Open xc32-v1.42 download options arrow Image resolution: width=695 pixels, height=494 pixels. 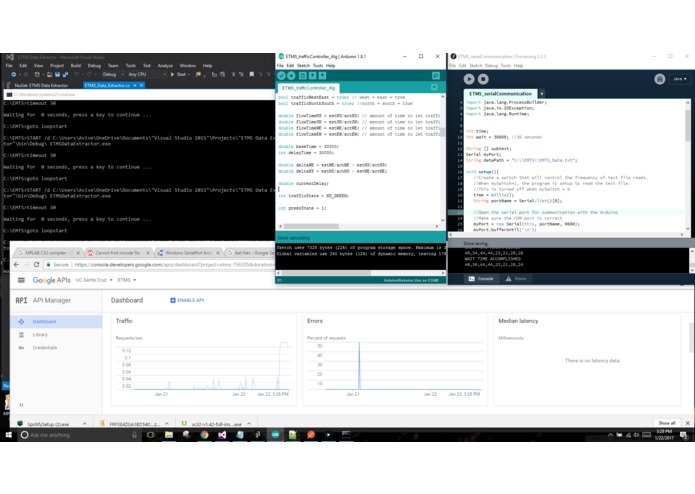click(249, 424)
